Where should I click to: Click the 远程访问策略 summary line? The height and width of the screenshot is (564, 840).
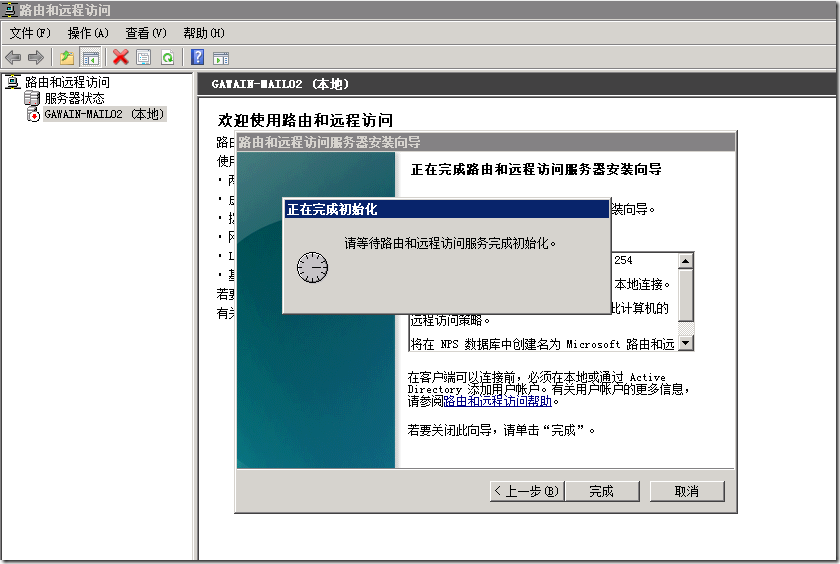point(450,320)
